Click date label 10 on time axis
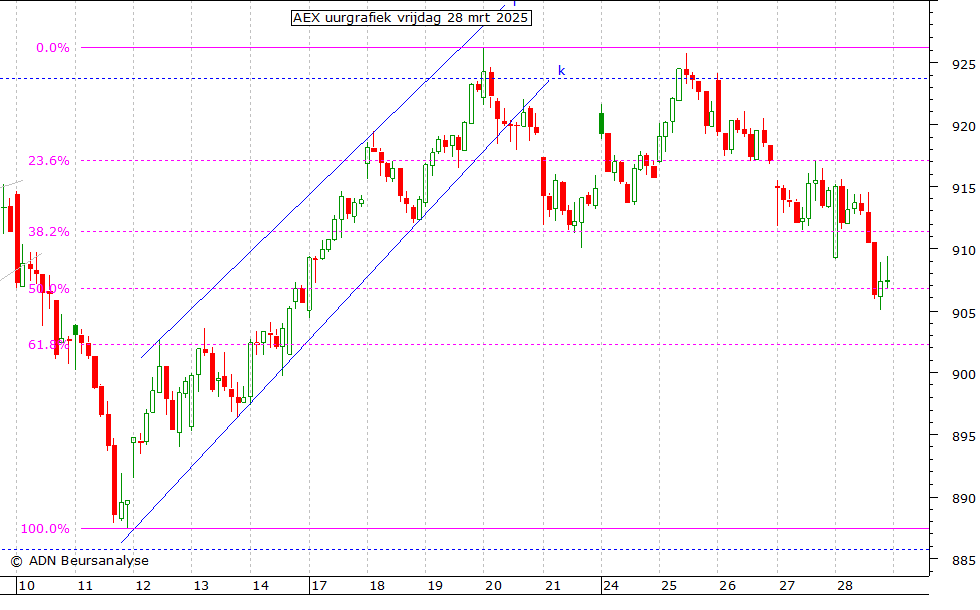The height and width of the screenshot is (610, 980). click(x=26, y=586)
